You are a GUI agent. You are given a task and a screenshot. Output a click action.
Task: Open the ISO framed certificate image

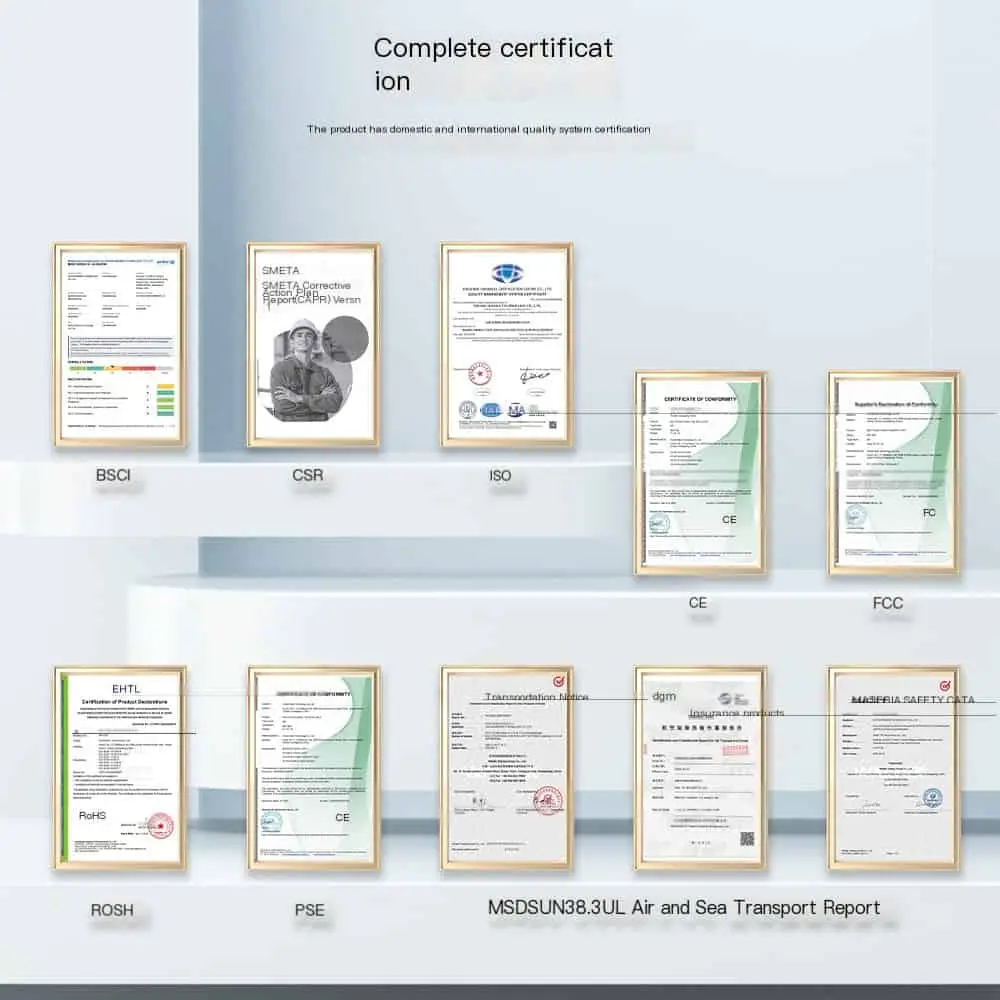click(x=507, y=344)
